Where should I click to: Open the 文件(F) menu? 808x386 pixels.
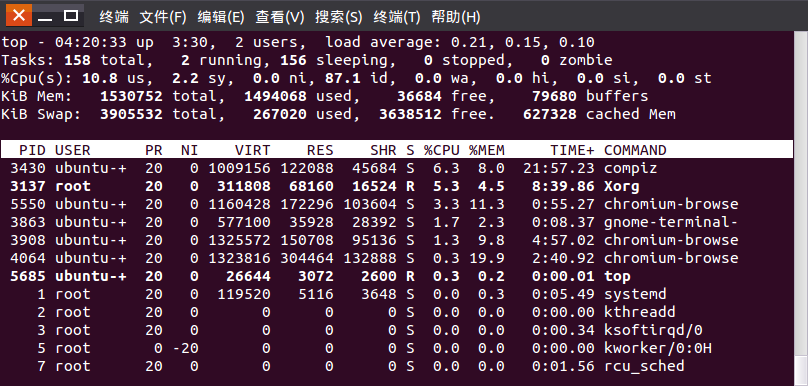163,17
